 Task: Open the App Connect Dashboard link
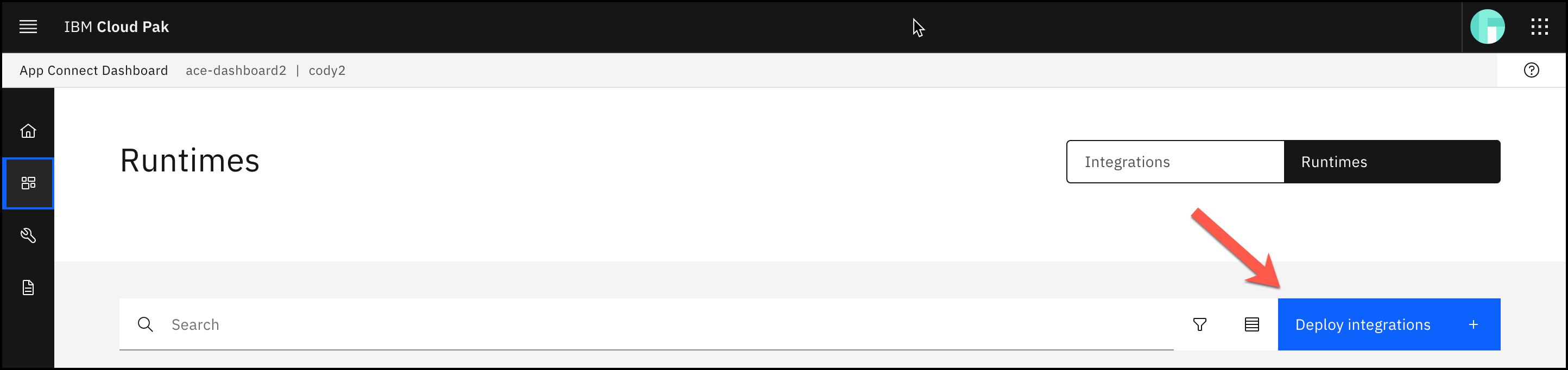(x=94, y=70)
